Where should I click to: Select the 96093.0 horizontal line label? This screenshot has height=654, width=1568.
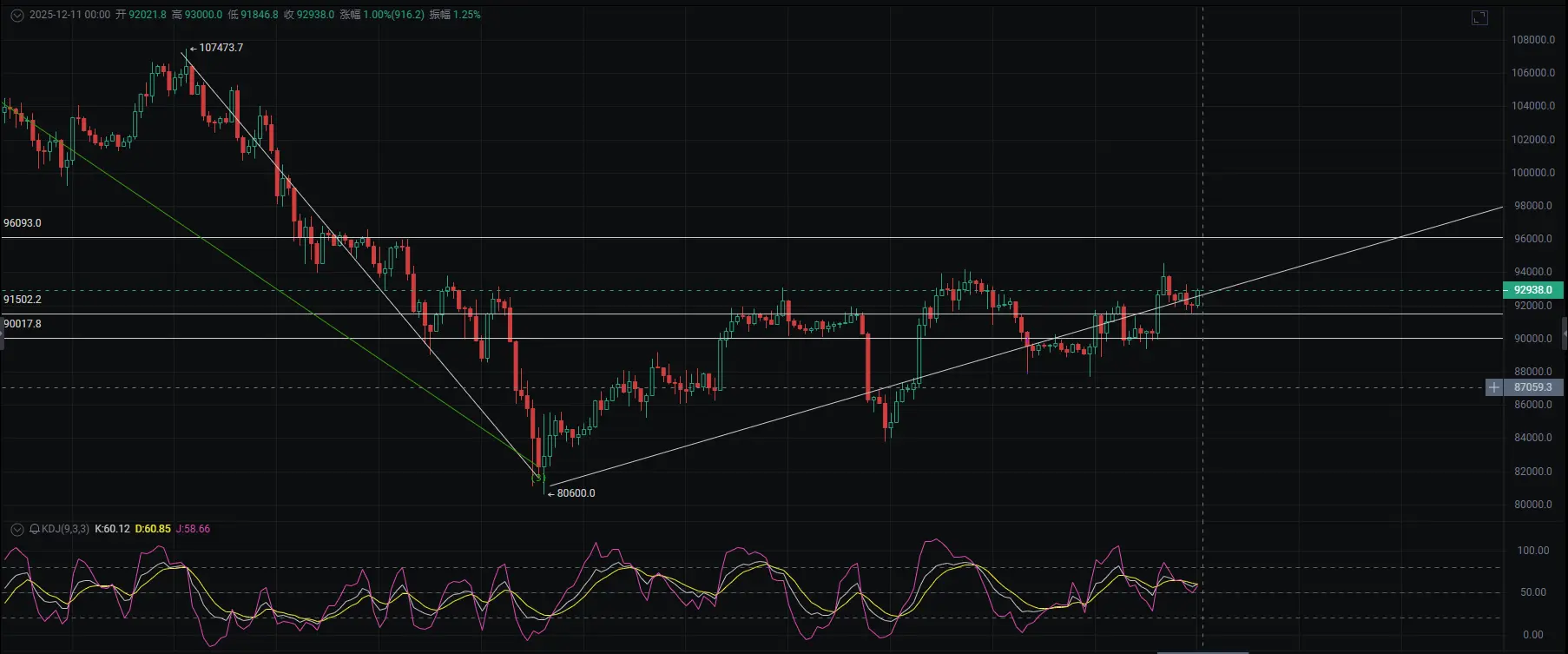pyautogui.click(x=23, y=223)
